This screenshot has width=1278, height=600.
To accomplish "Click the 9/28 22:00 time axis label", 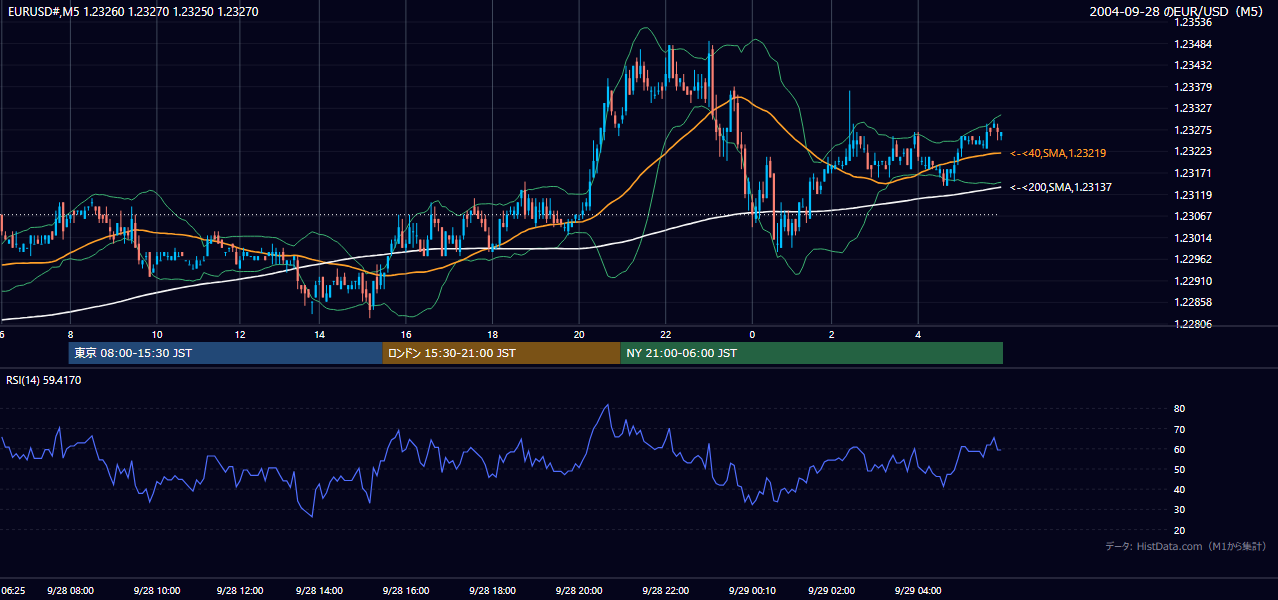I will click(666, 591).
